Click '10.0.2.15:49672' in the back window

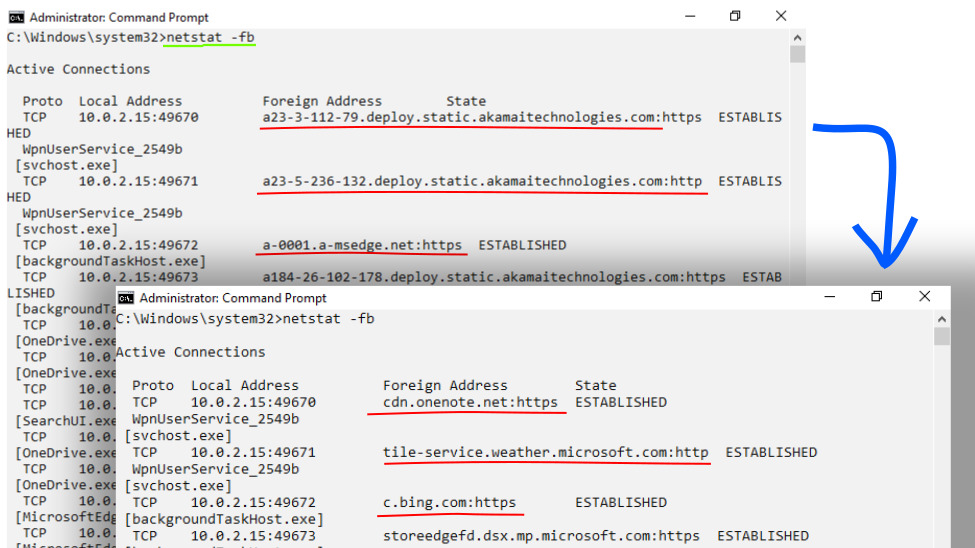click(x=139, y=245)
